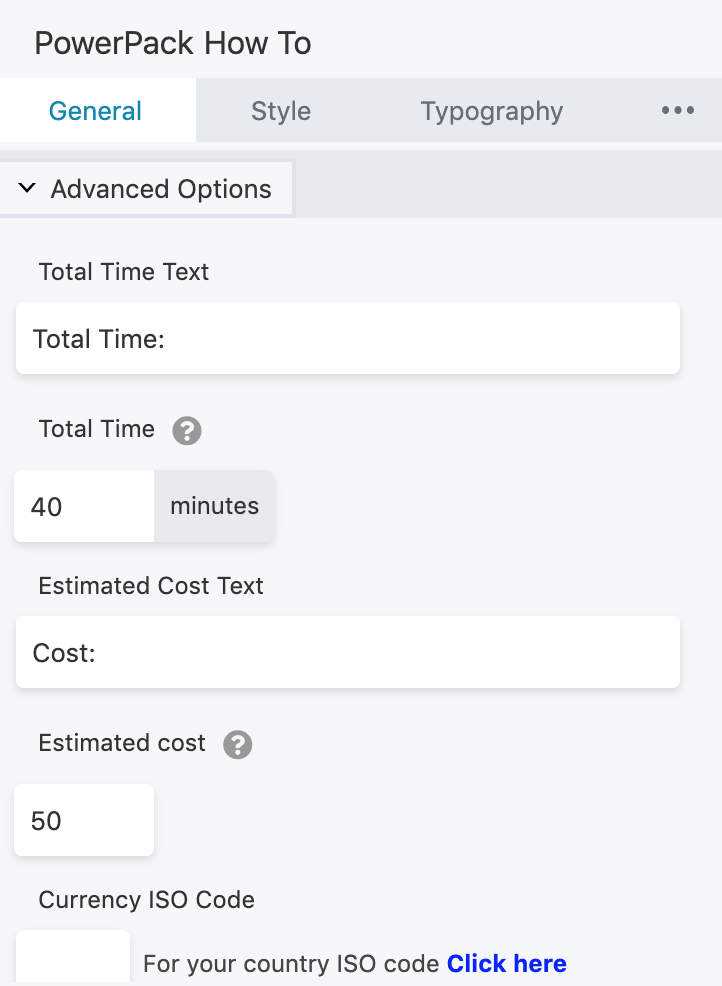This screenshot has height=986, width=722.
Task: Focus the Estimated Cost Text field
Action: (x=348, y=652)
